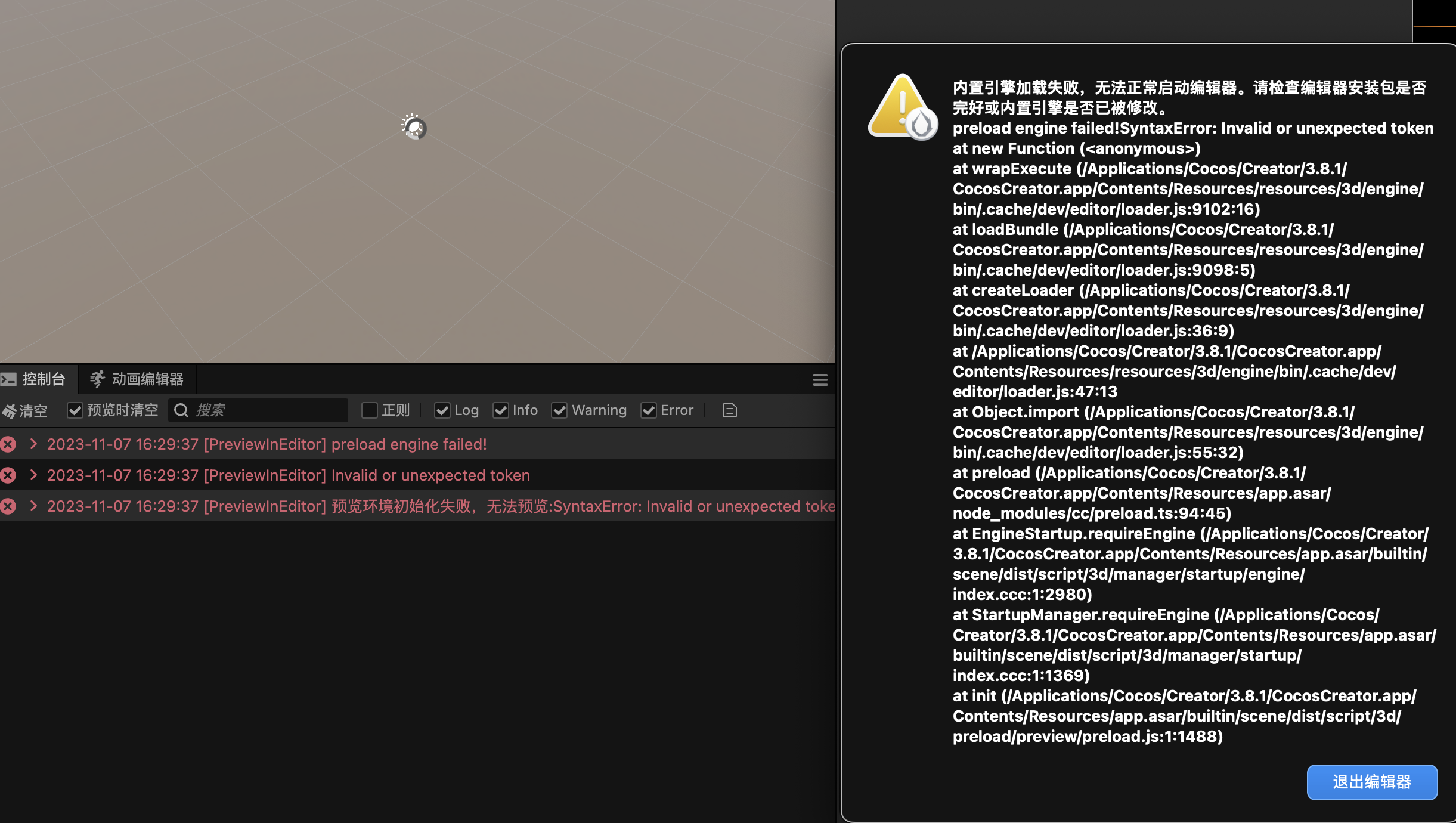Open the 动画编辑器 animation editor tab
The height and width of the screenshot is (823, 1456).
point(137,379)
